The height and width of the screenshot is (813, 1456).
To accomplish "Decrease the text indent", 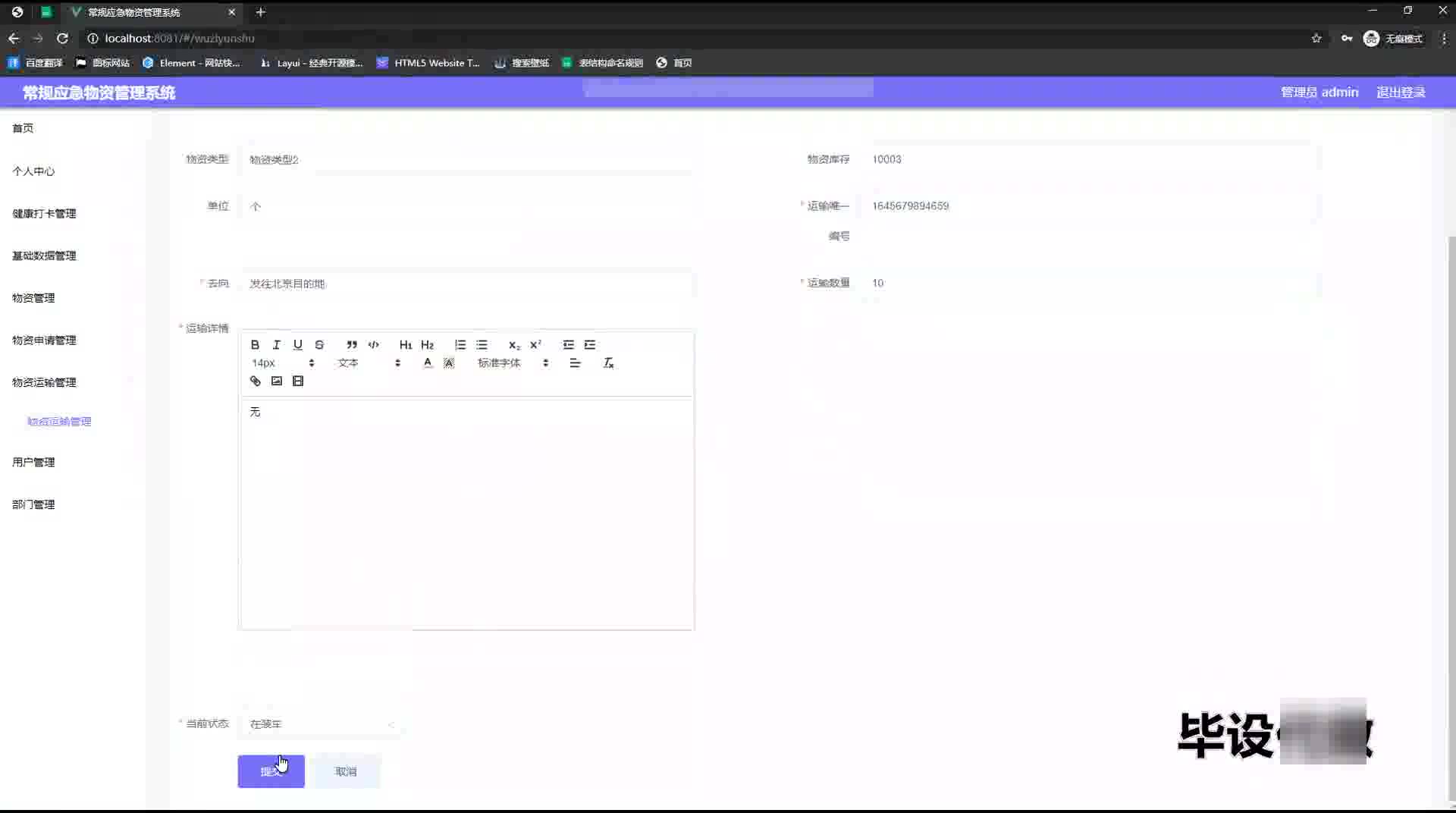I will coord(568,344).
